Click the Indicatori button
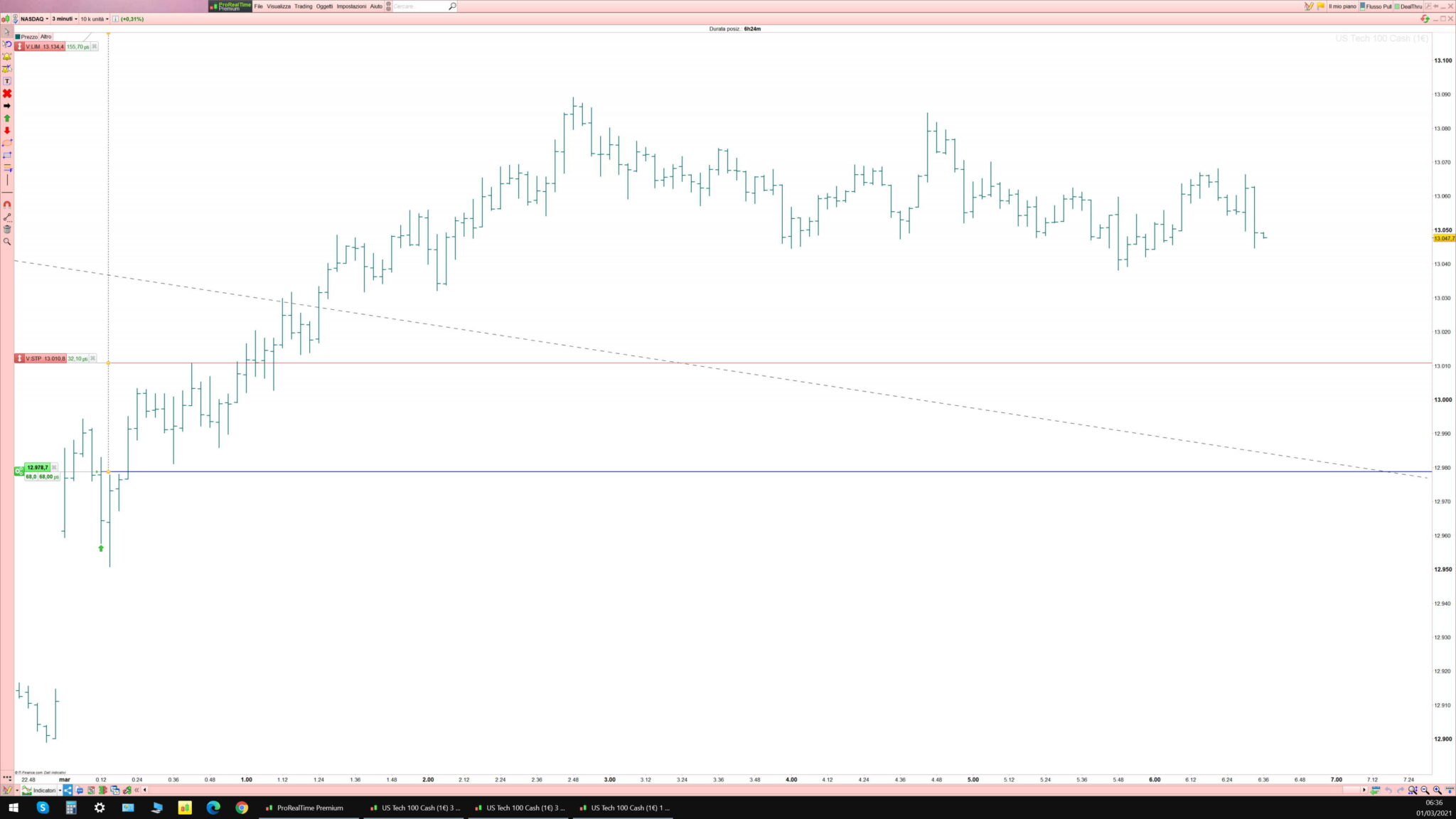This screenshot has width=1456, height=819. [x=43, y=790]
